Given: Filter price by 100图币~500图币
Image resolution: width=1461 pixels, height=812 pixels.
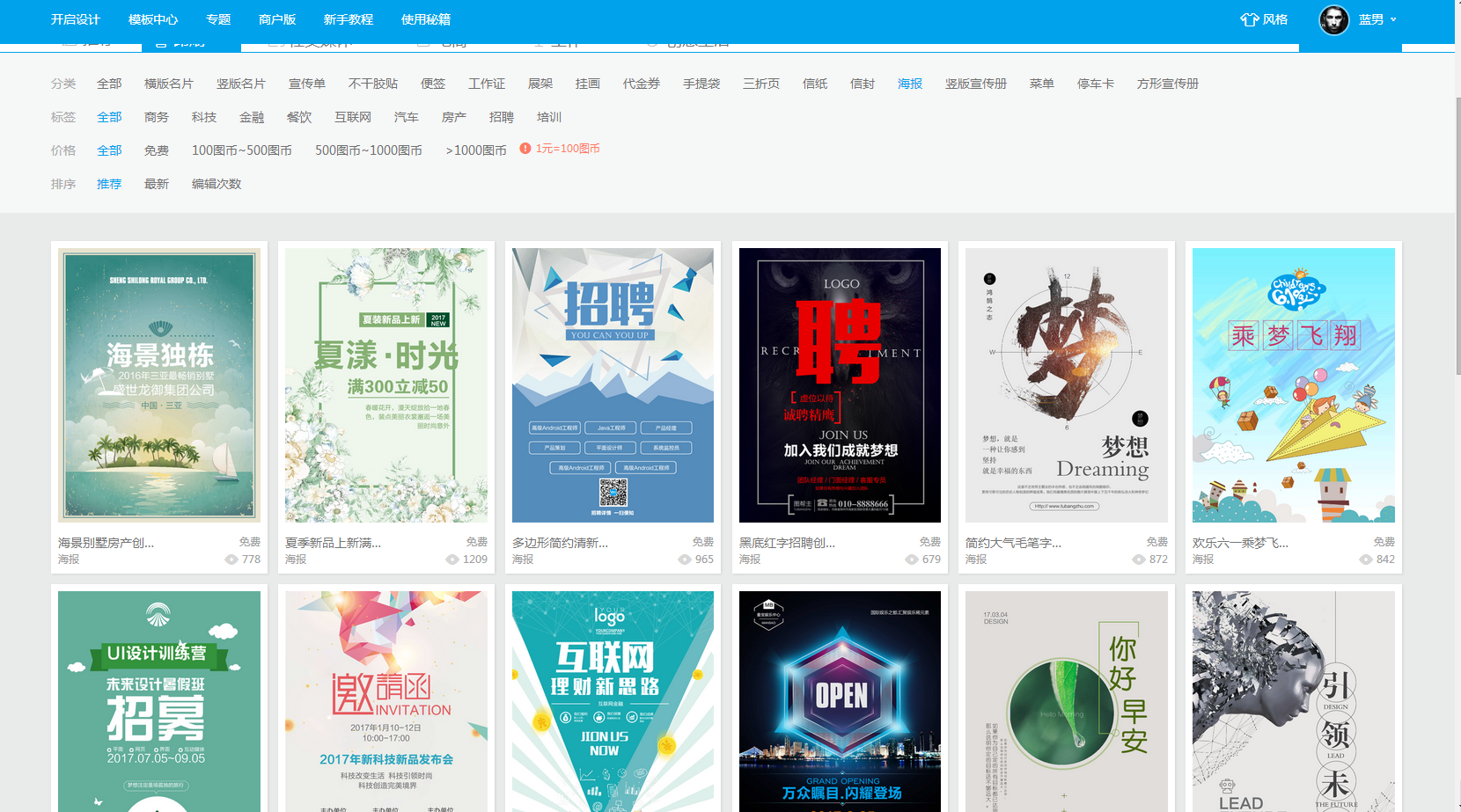Looking at the screenshot, I should tap(242, 150).
